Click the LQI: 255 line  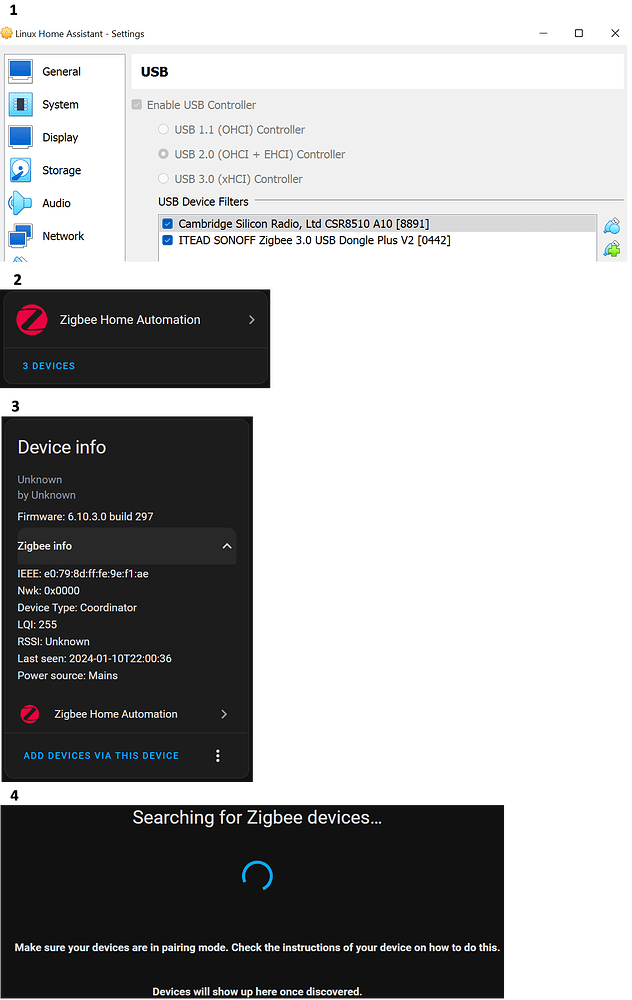37,624
